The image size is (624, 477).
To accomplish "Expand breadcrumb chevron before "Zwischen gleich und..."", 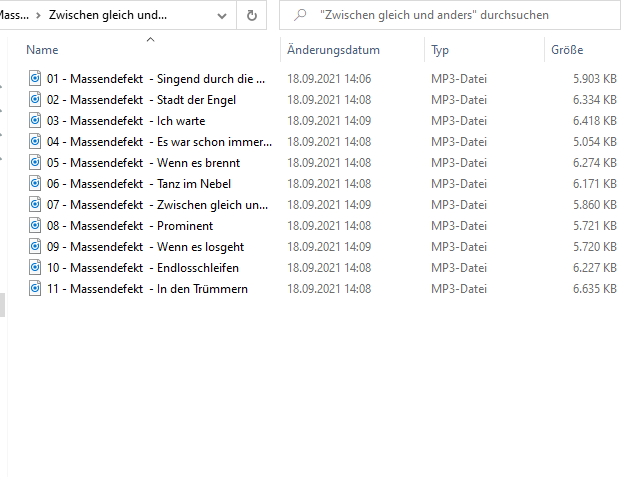I will tap(37, 16).
